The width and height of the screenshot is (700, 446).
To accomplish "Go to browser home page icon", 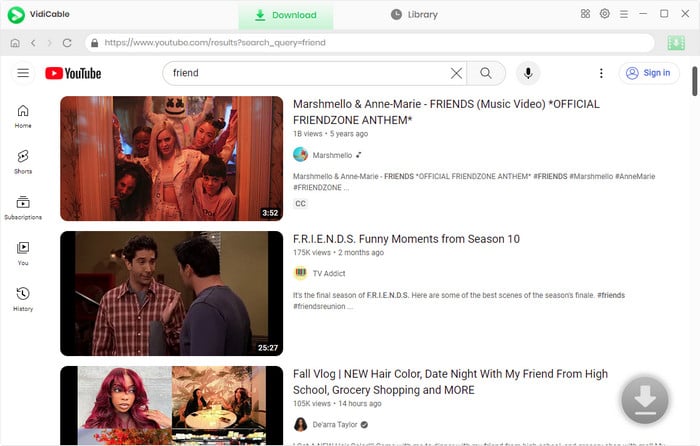I will click(x=15, y=43).
